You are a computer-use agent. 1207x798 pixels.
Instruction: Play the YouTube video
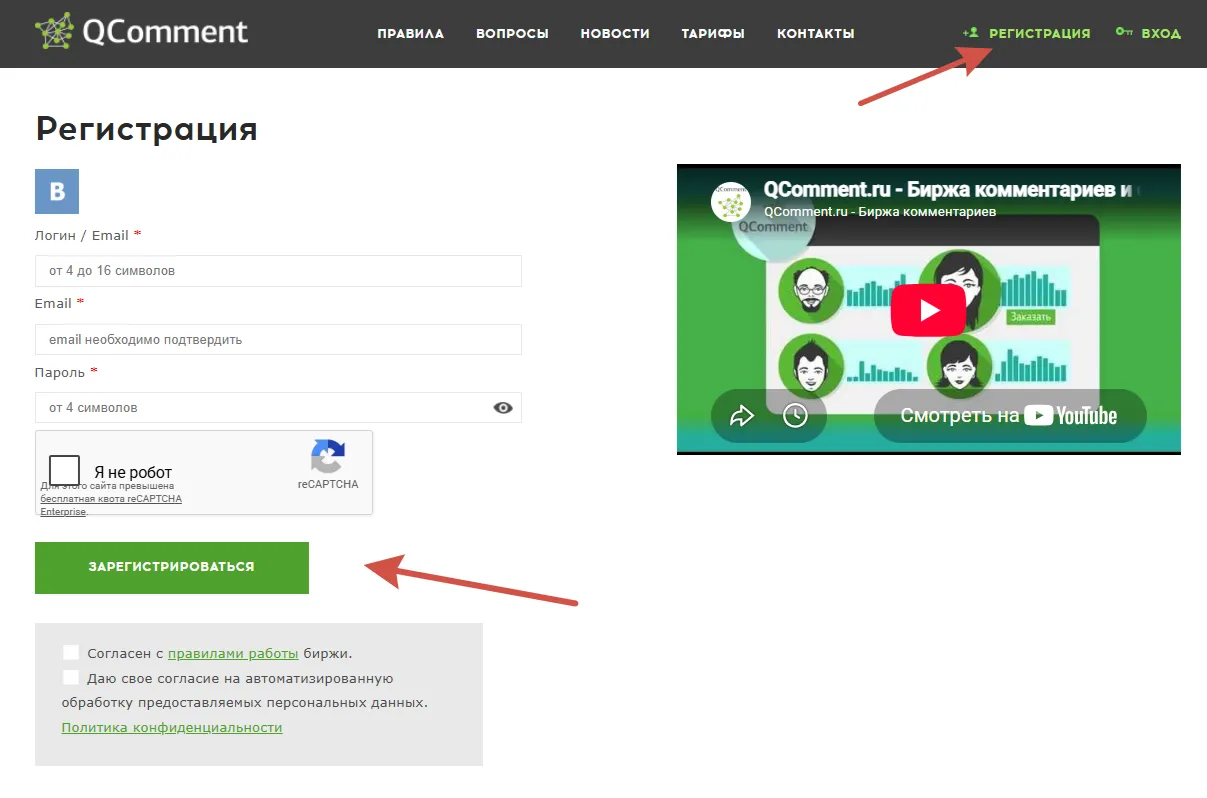[x=928, y=310]
